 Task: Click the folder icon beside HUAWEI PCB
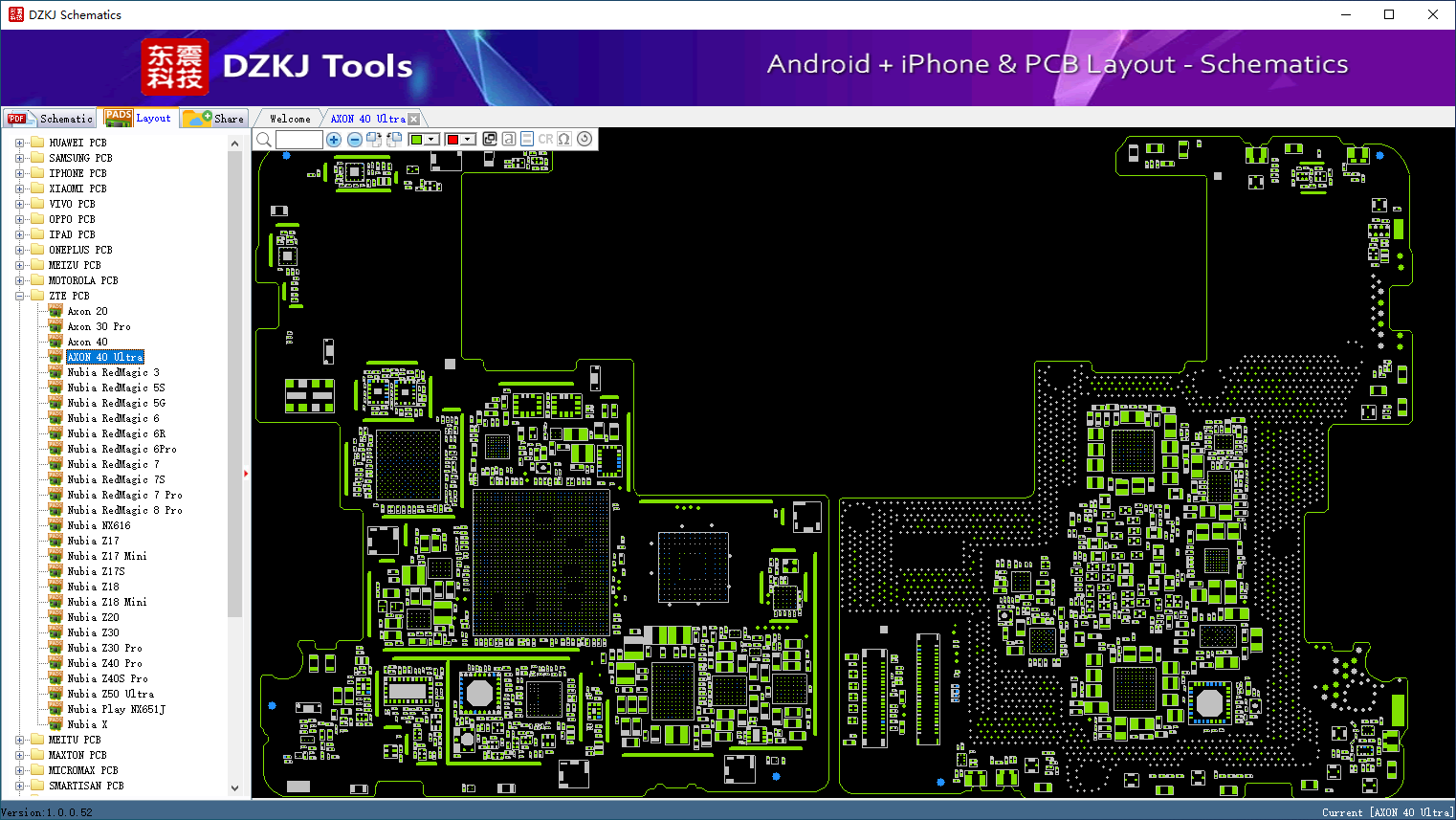[37, 143]
